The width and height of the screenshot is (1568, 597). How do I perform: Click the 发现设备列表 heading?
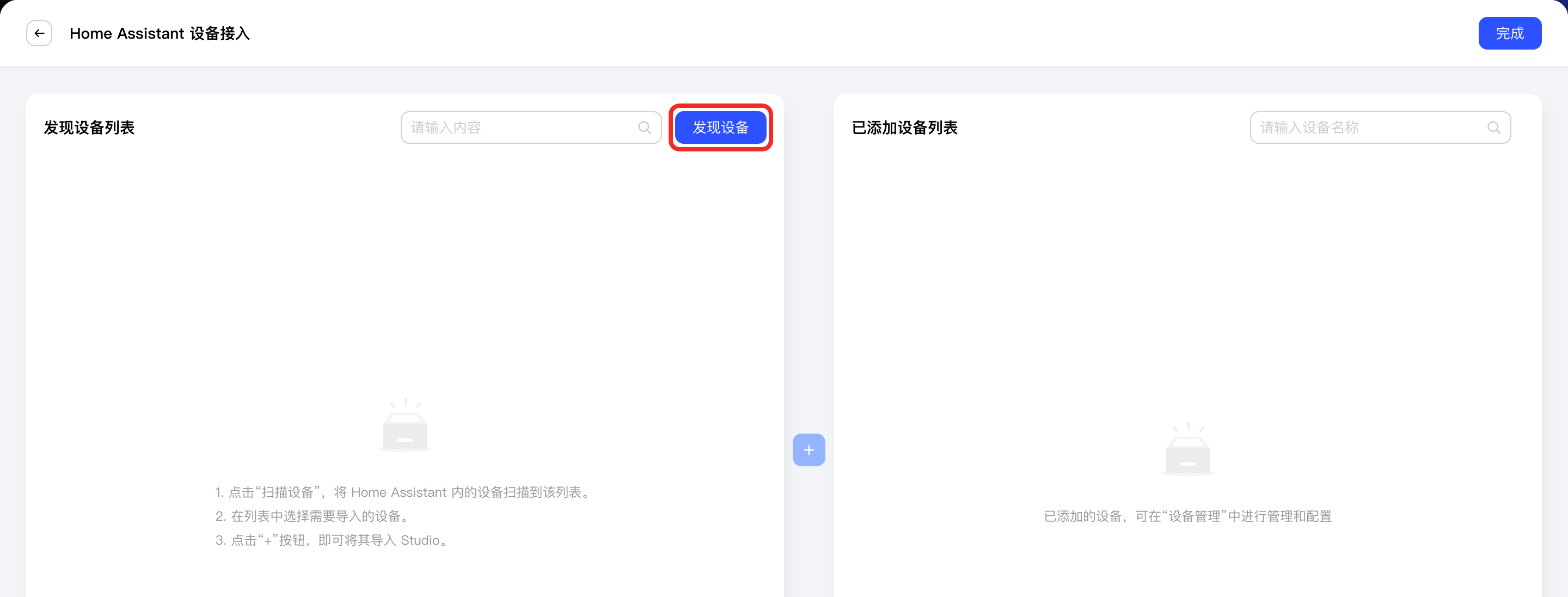tap(89, 127)
